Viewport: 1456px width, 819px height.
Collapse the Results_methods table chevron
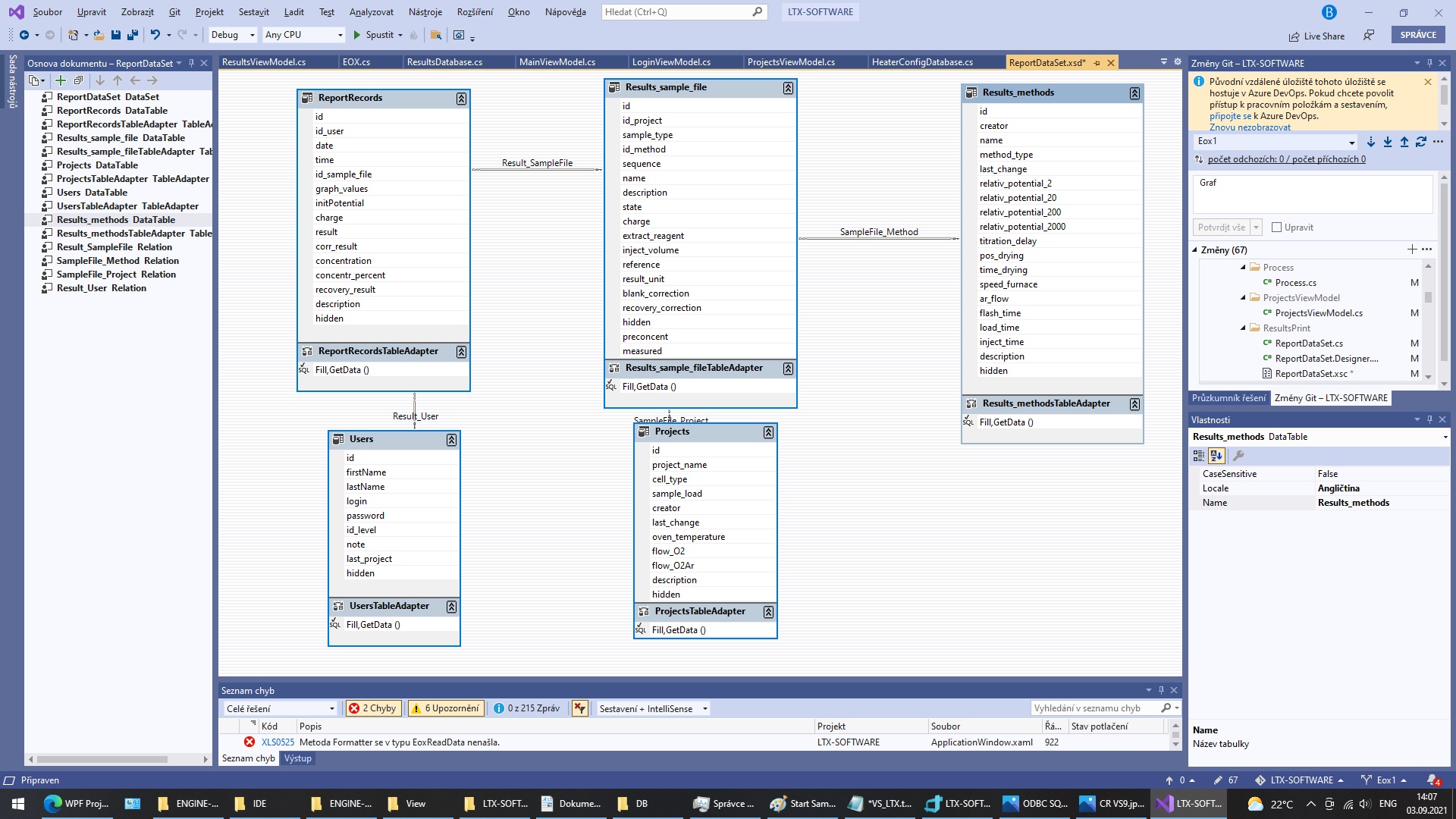point(1134,93)
